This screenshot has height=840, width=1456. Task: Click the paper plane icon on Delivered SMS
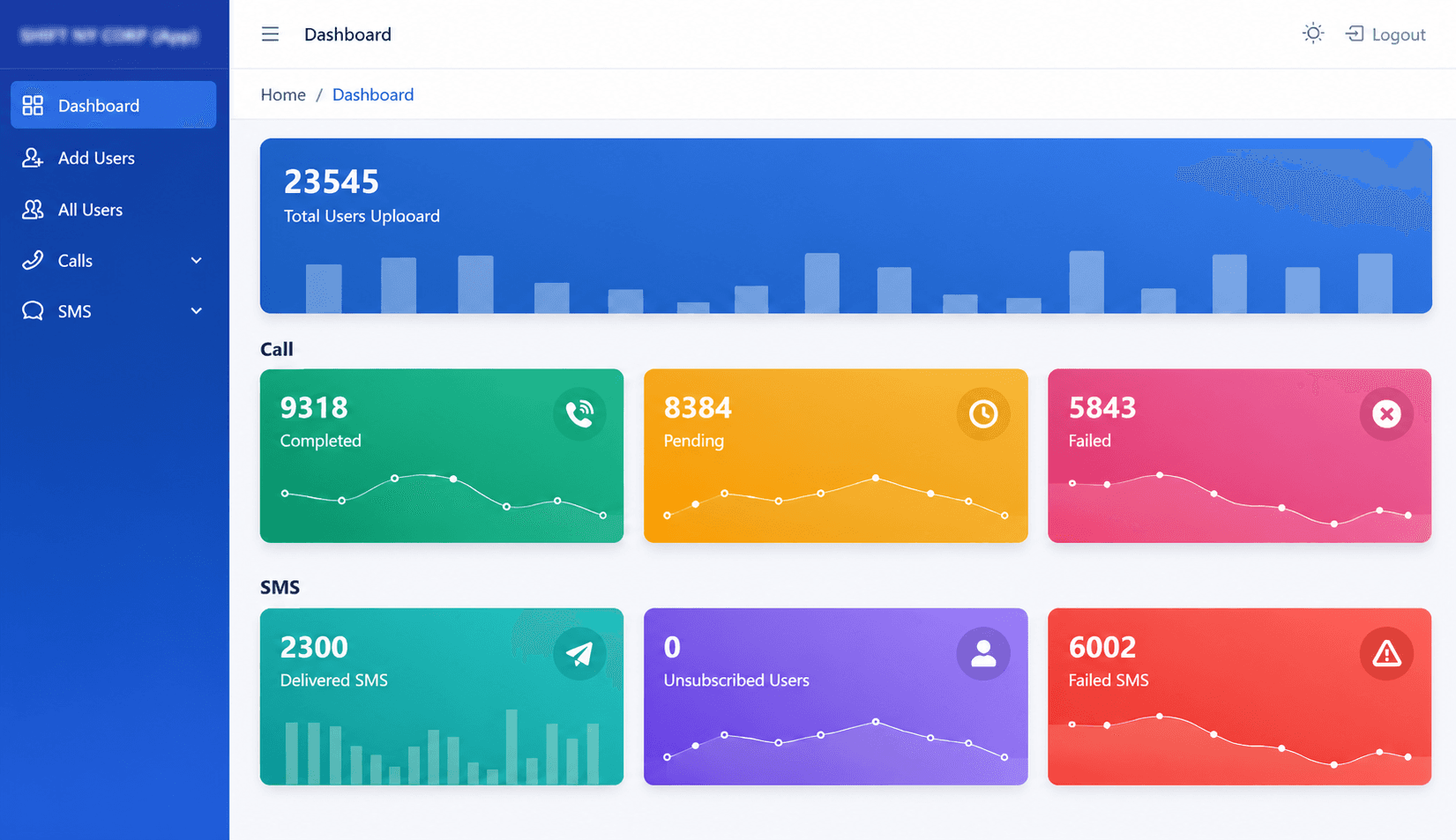pyautogui.click(x=579, y=653)
